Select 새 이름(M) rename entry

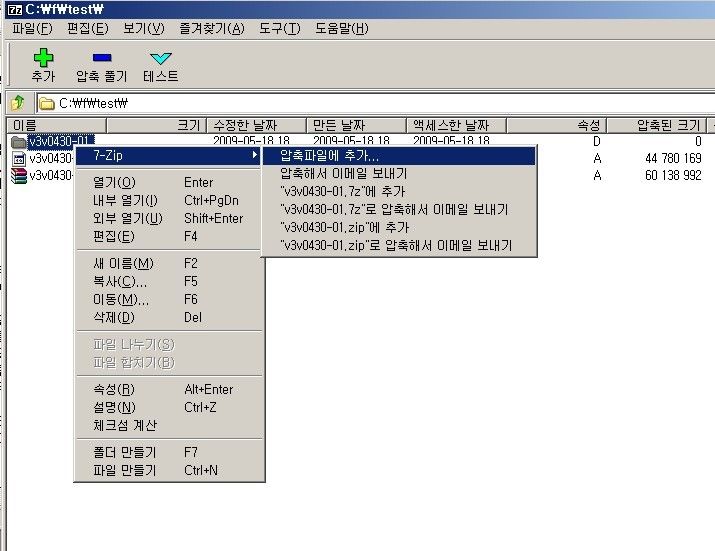pos(169,264)
